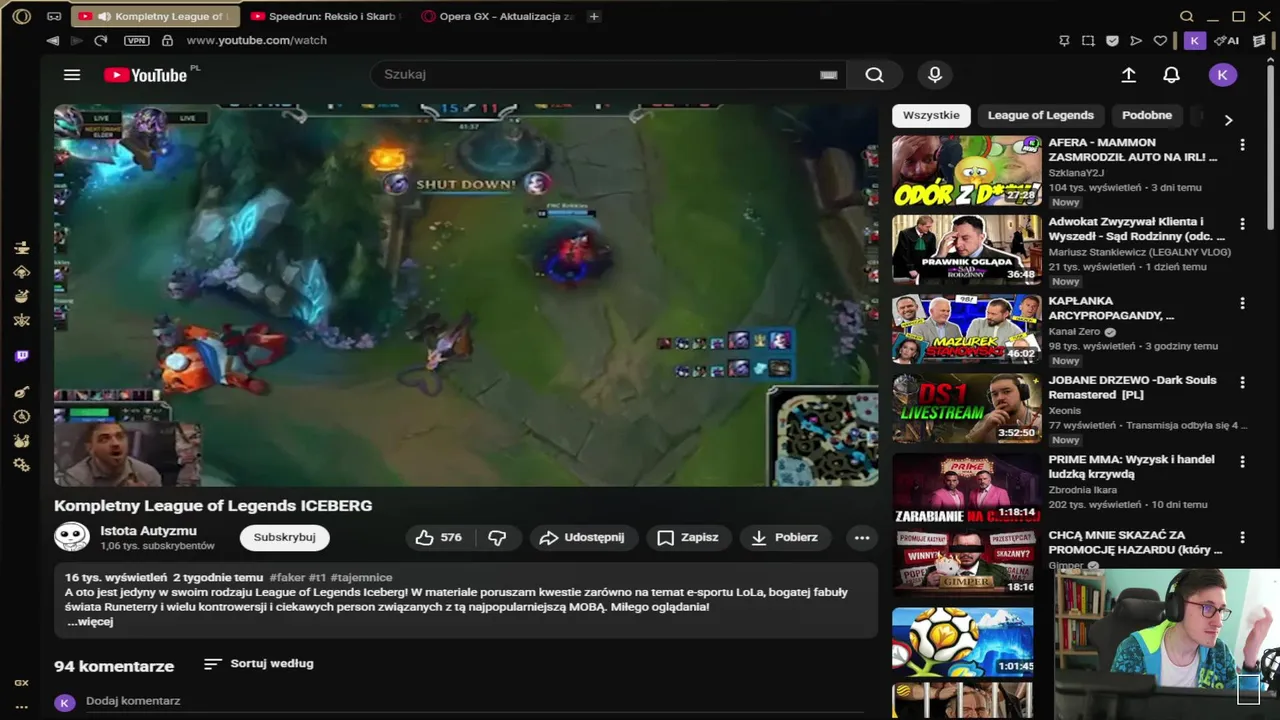Reload the page with refresh icon
Screen dimensions: 1280x720
100,41
